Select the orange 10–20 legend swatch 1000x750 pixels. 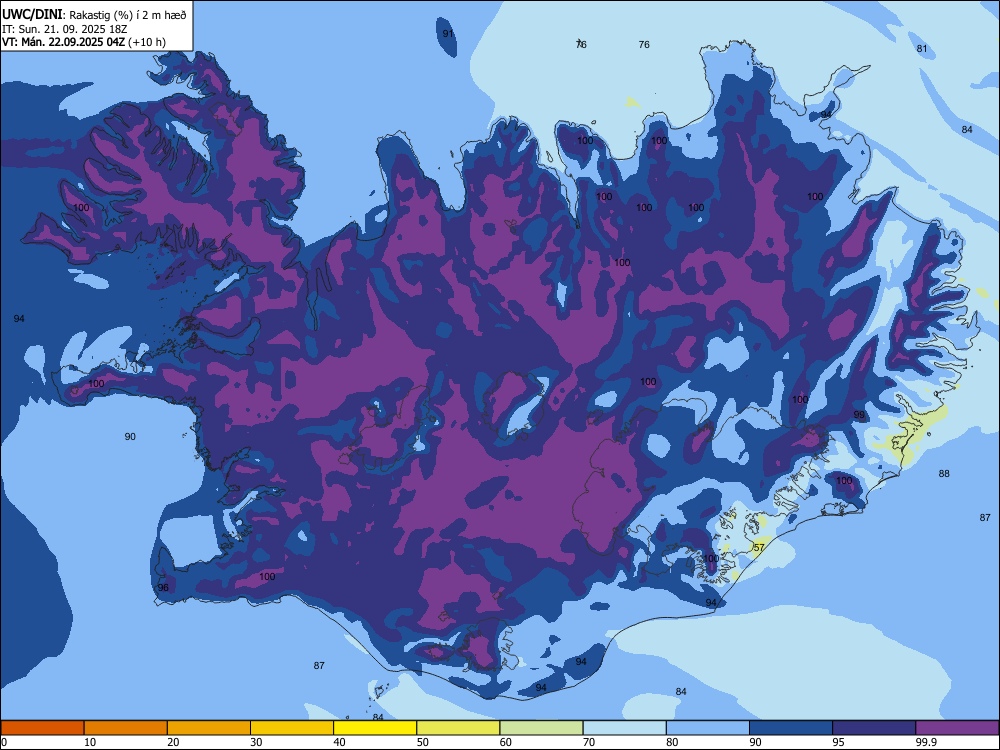tap(126, 728)
